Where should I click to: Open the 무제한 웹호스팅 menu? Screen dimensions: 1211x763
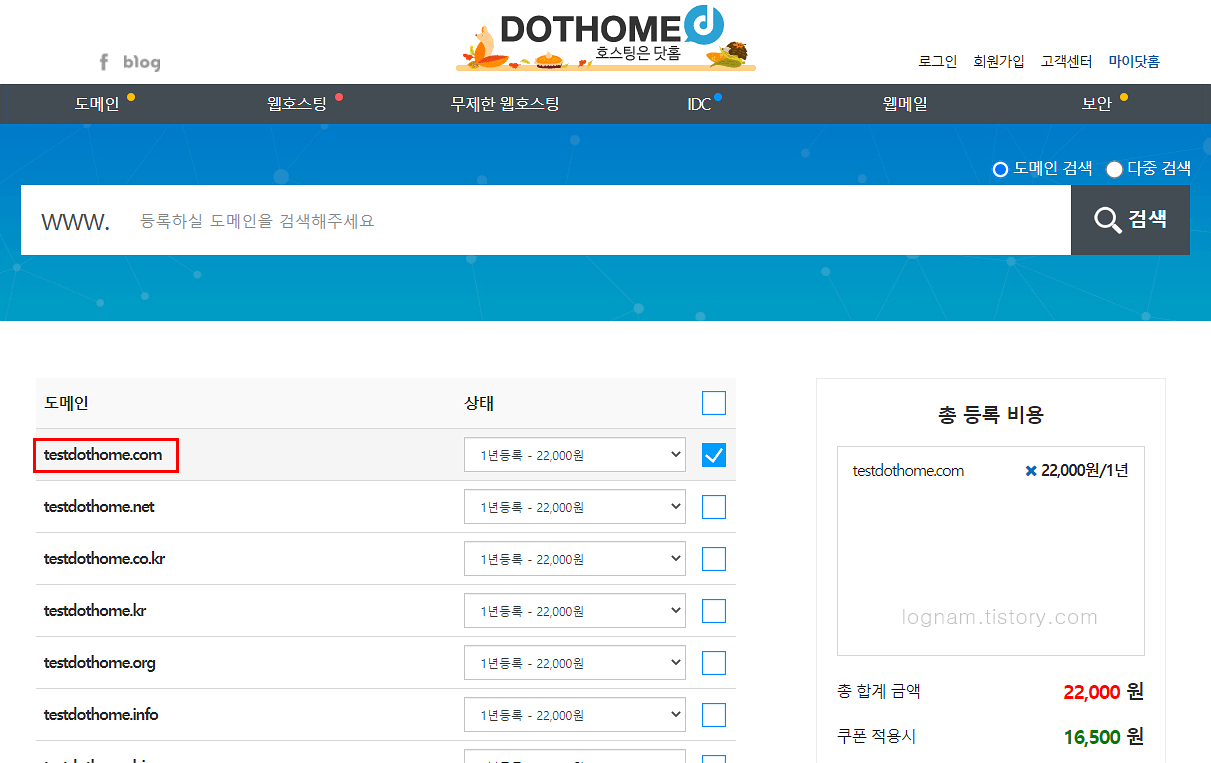click(505, 104)
